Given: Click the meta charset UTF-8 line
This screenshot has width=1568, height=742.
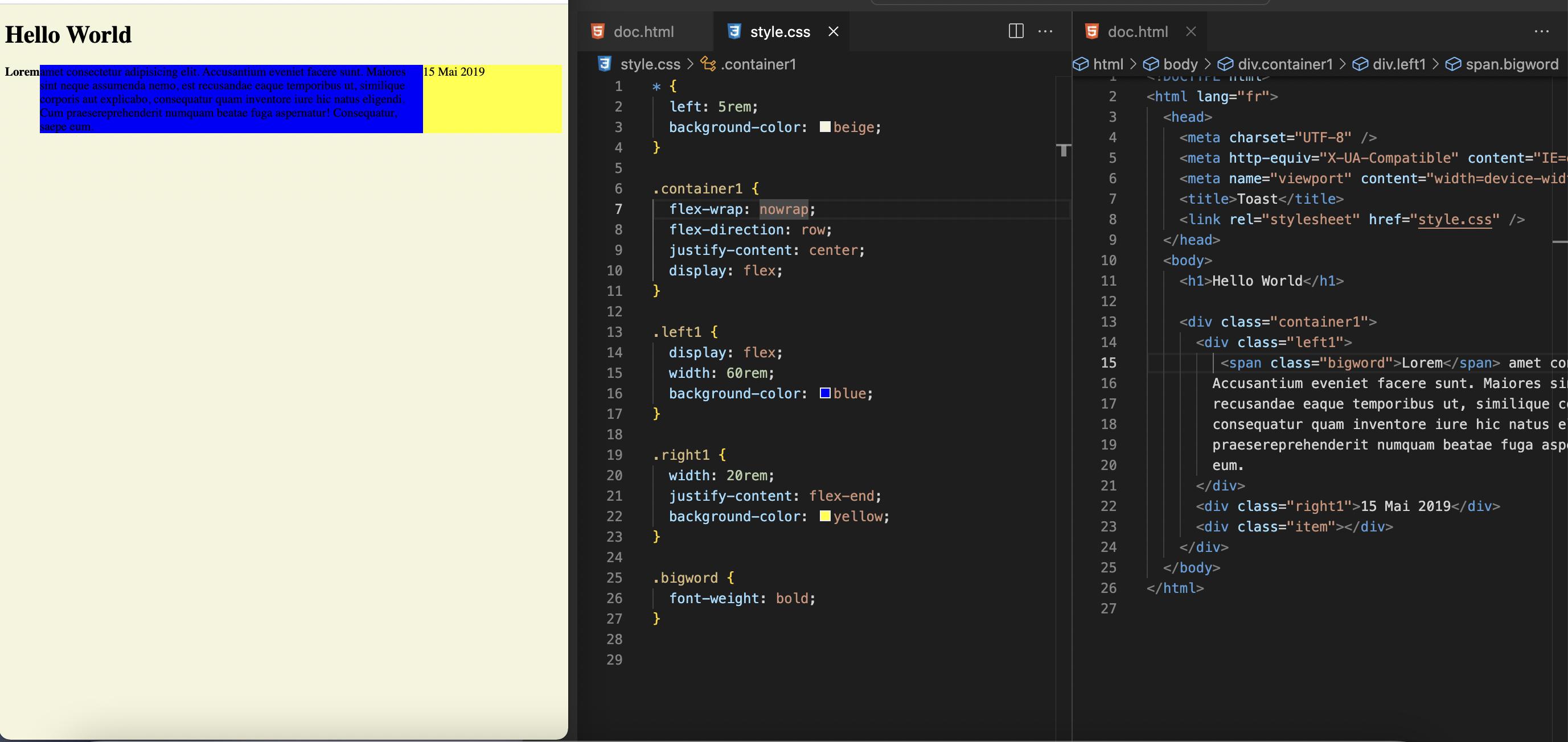Looking at the screenshot, I should 1278,138.
